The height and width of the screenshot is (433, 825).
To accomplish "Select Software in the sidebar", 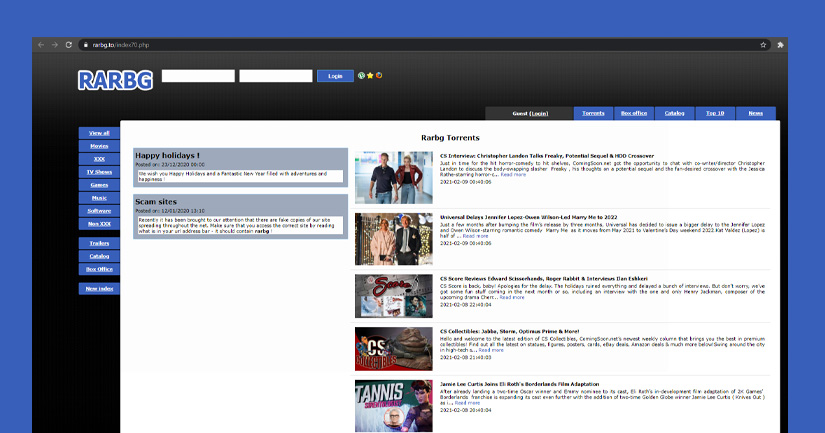I will click(99, 211).
